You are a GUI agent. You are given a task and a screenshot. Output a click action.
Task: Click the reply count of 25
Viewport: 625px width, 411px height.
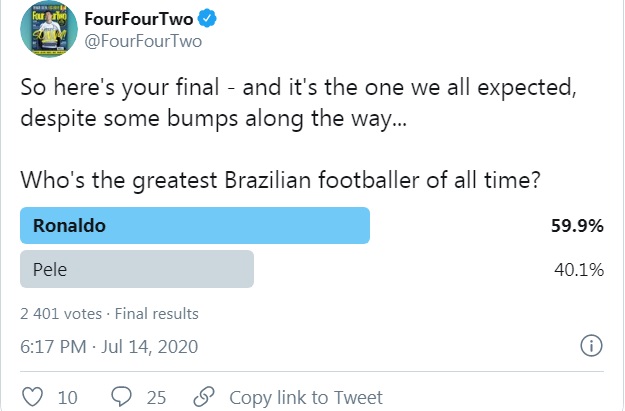click(x=156, y=397)
